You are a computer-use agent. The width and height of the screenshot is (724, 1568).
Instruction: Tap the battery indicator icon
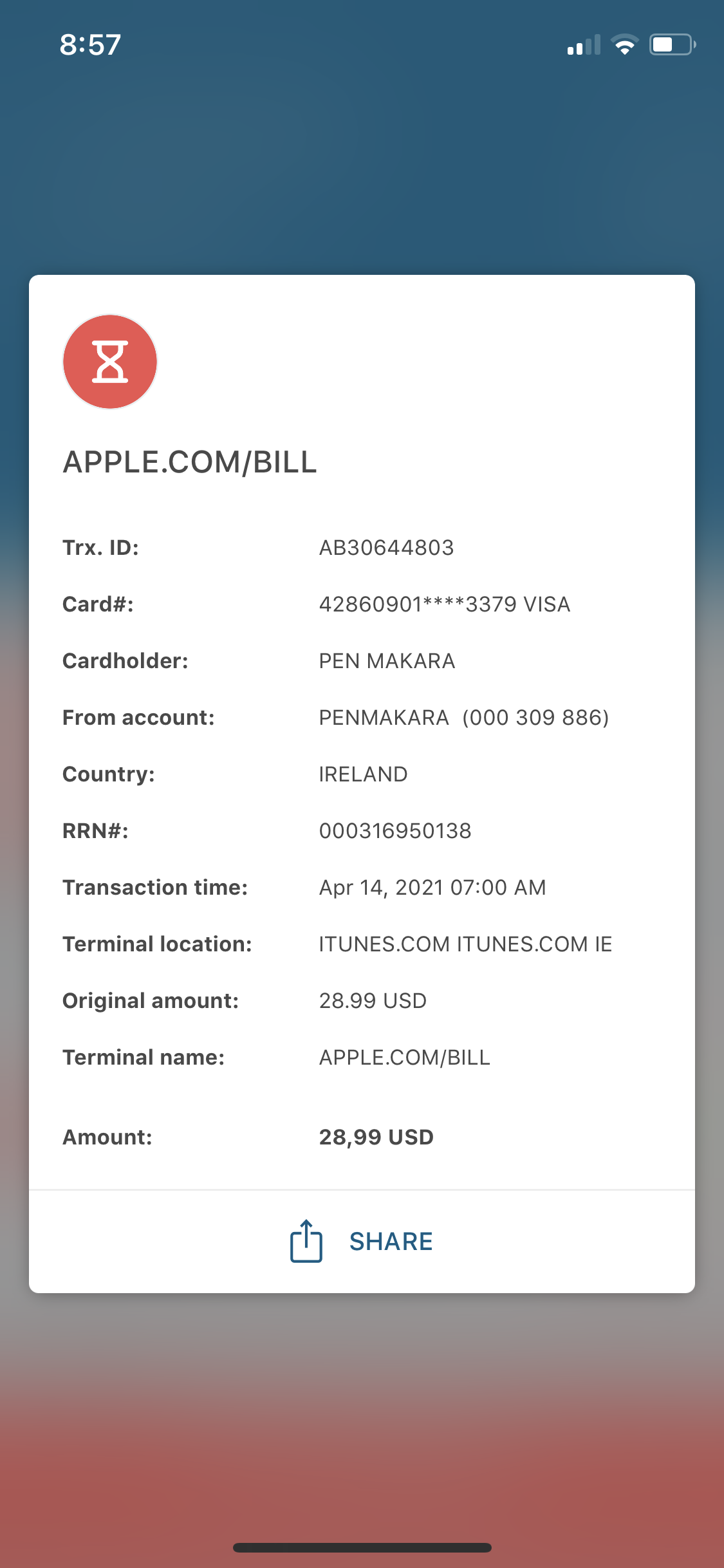[x=673, y=44]
